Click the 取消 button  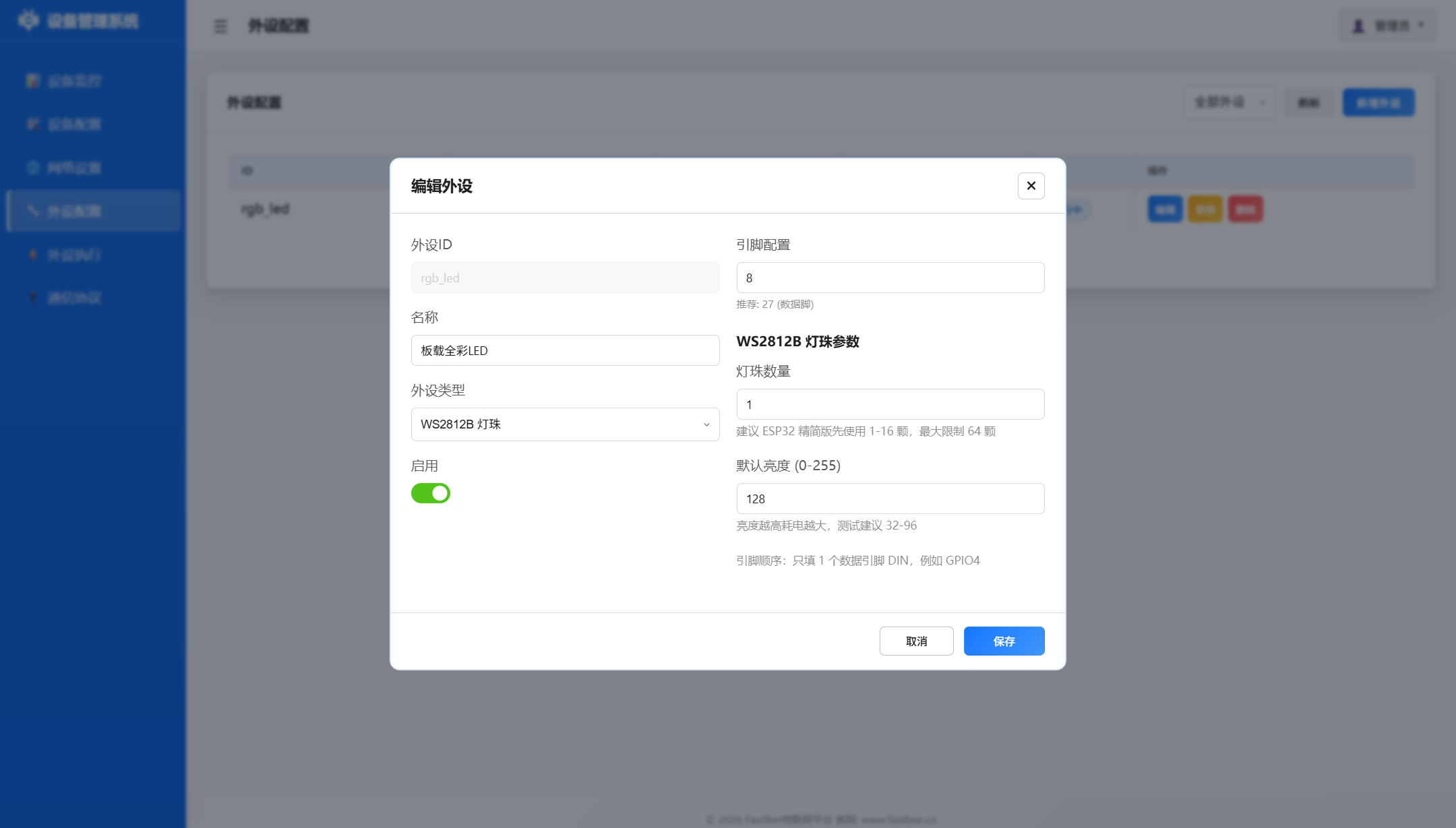(916, 641)
